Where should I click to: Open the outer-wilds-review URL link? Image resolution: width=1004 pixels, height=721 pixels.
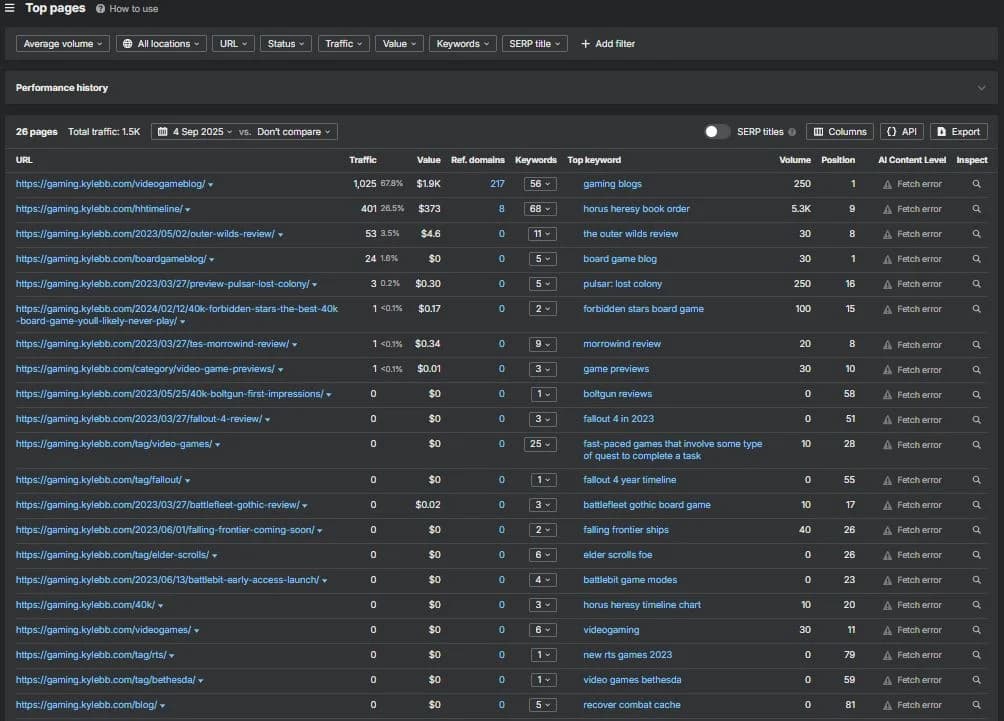(x=145, y=234)
